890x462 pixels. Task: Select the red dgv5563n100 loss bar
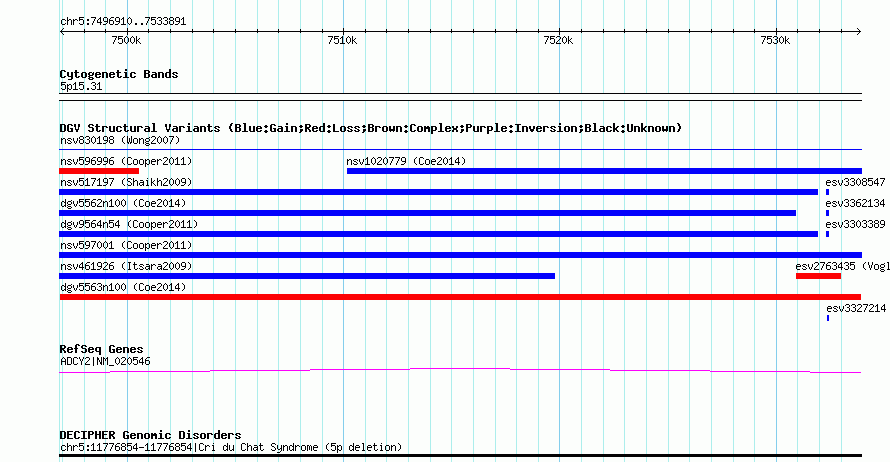[x=460, y=297]
